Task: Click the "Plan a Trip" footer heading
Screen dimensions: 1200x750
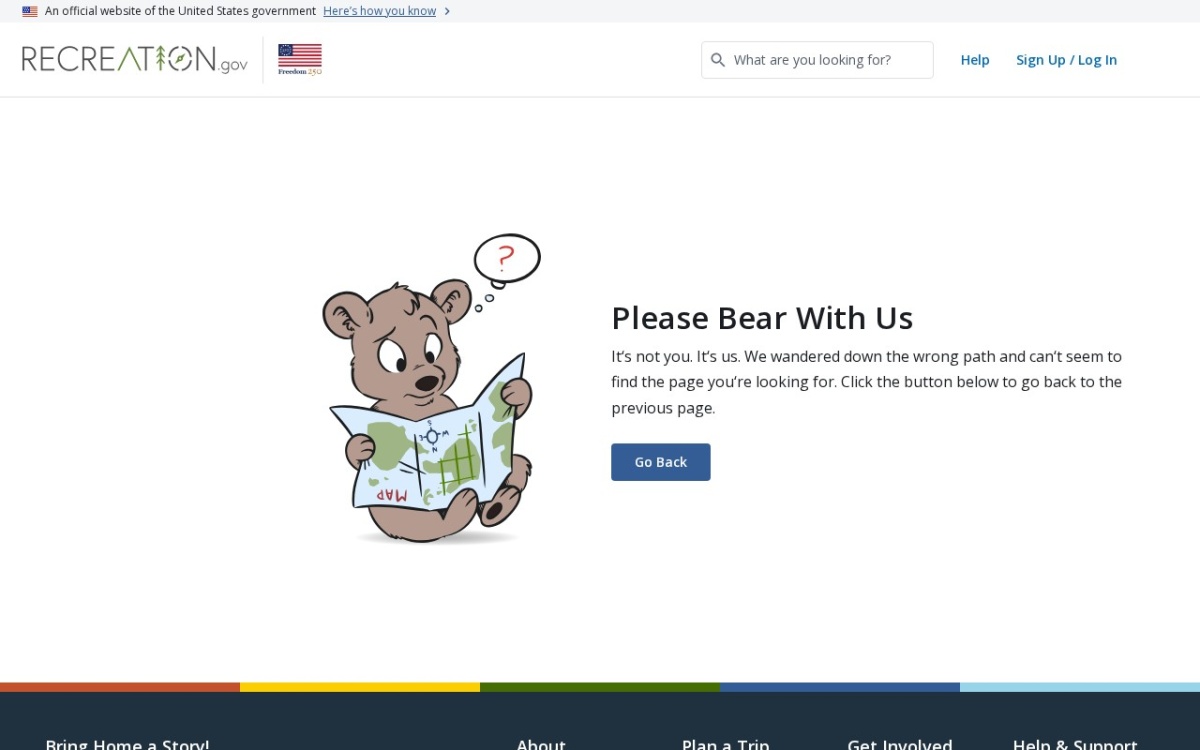Action: (x=725, y=744)
